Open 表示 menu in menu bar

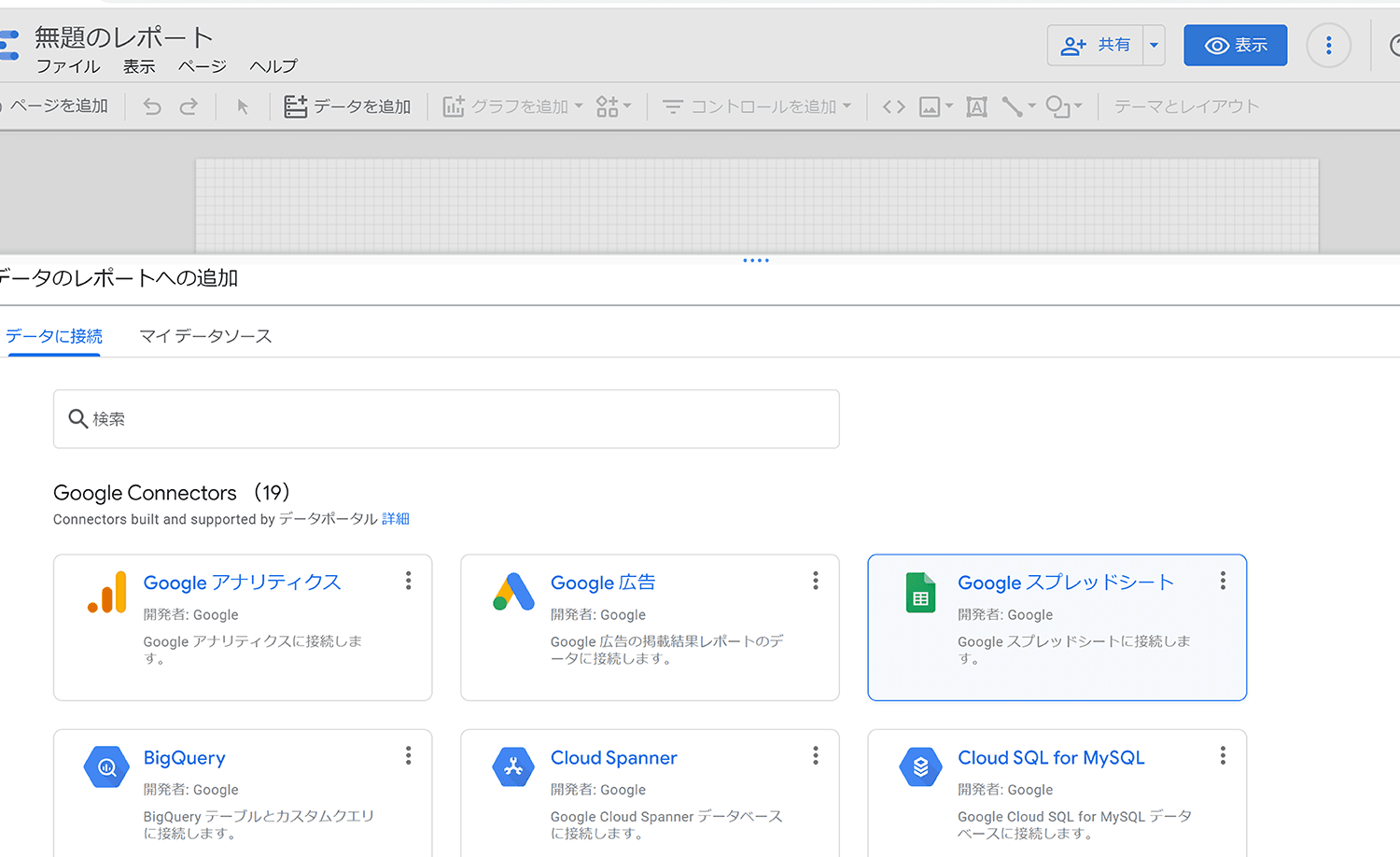(x=139, y=66)
